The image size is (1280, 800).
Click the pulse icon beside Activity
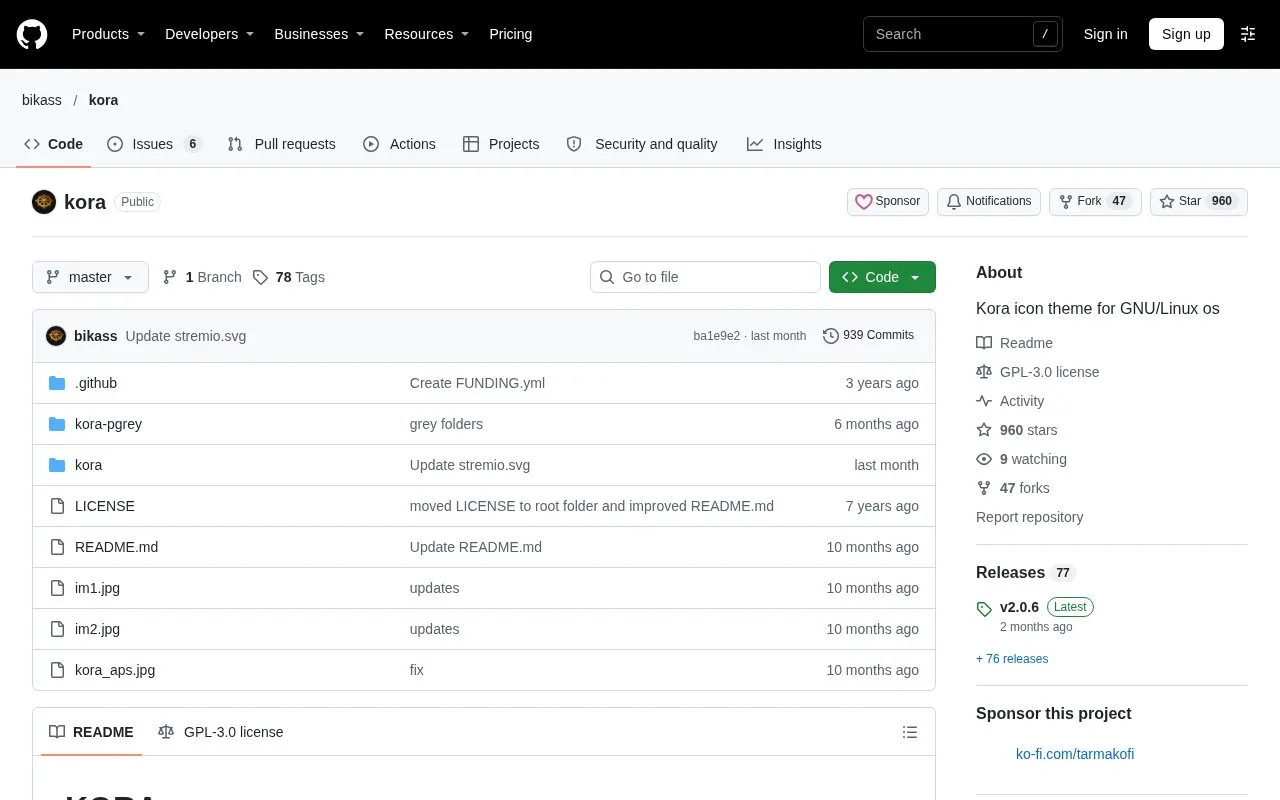coord(984,401)
